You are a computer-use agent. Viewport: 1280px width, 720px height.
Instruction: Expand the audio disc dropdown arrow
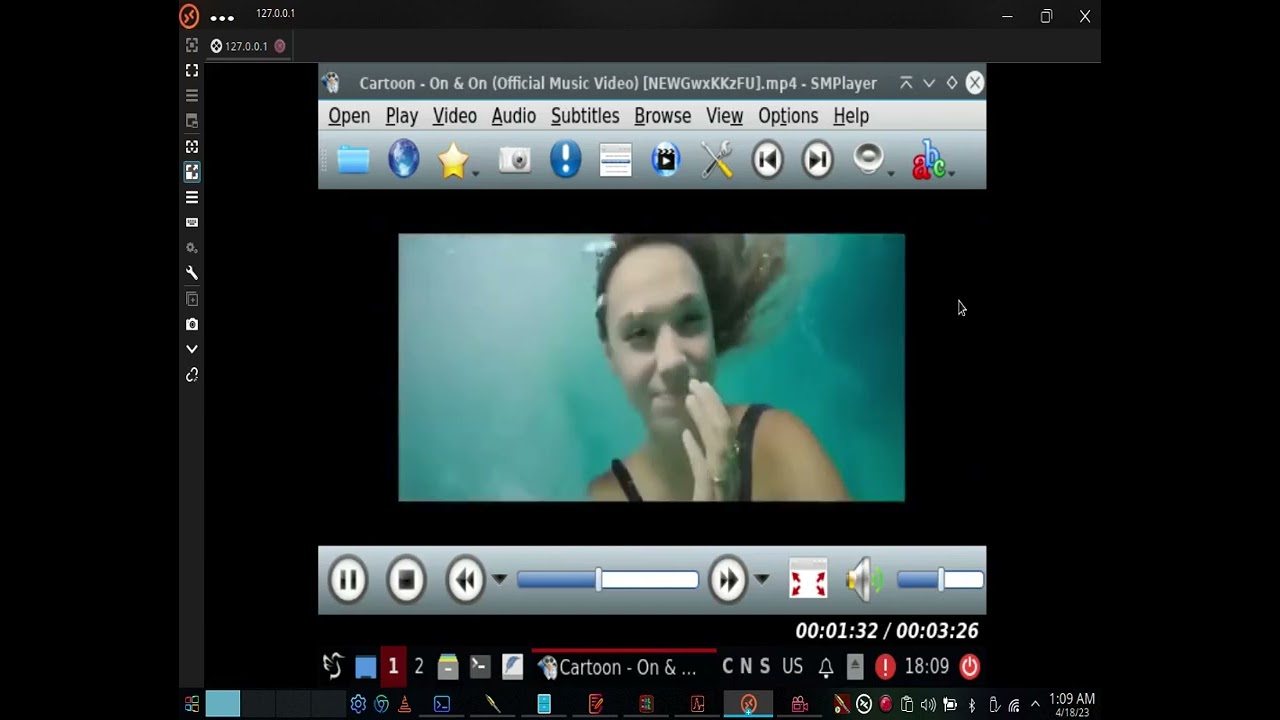tap(891, 174)
